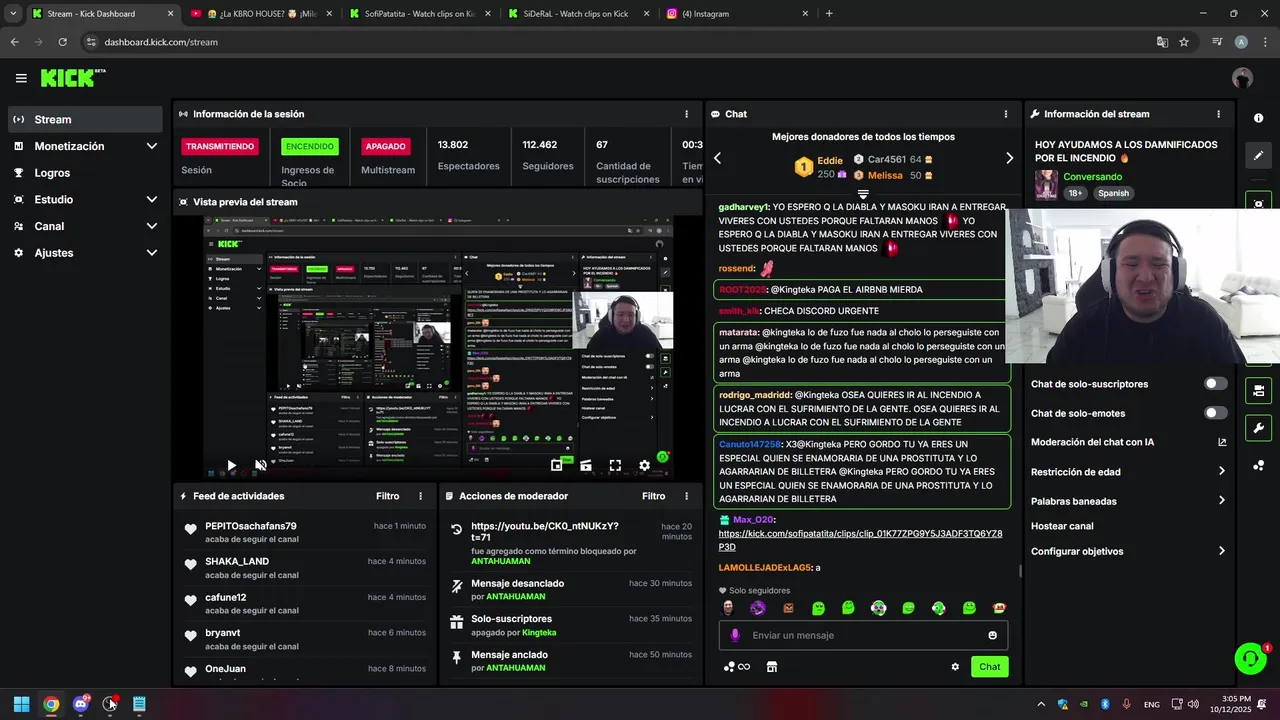
Task: Translate page icon in address bar
Action: [x=1162, y=42]
